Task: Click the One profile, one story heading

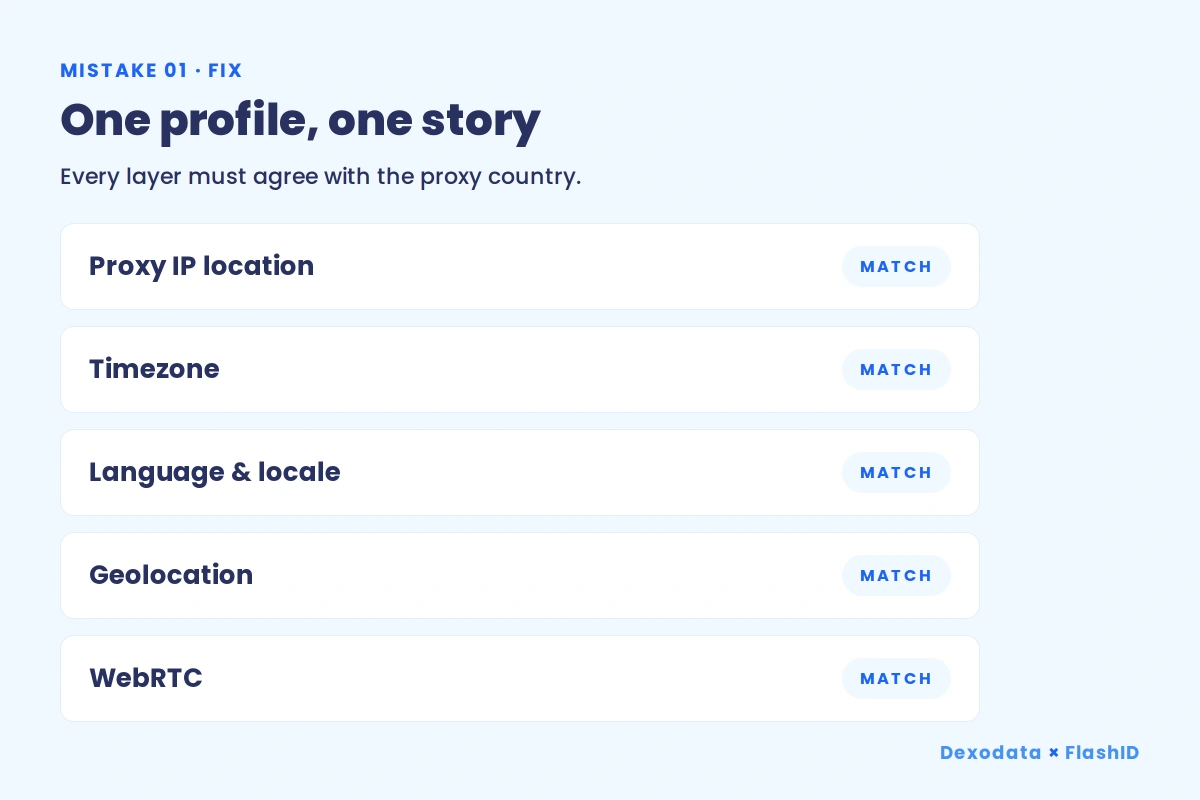Action: [300, 121]
